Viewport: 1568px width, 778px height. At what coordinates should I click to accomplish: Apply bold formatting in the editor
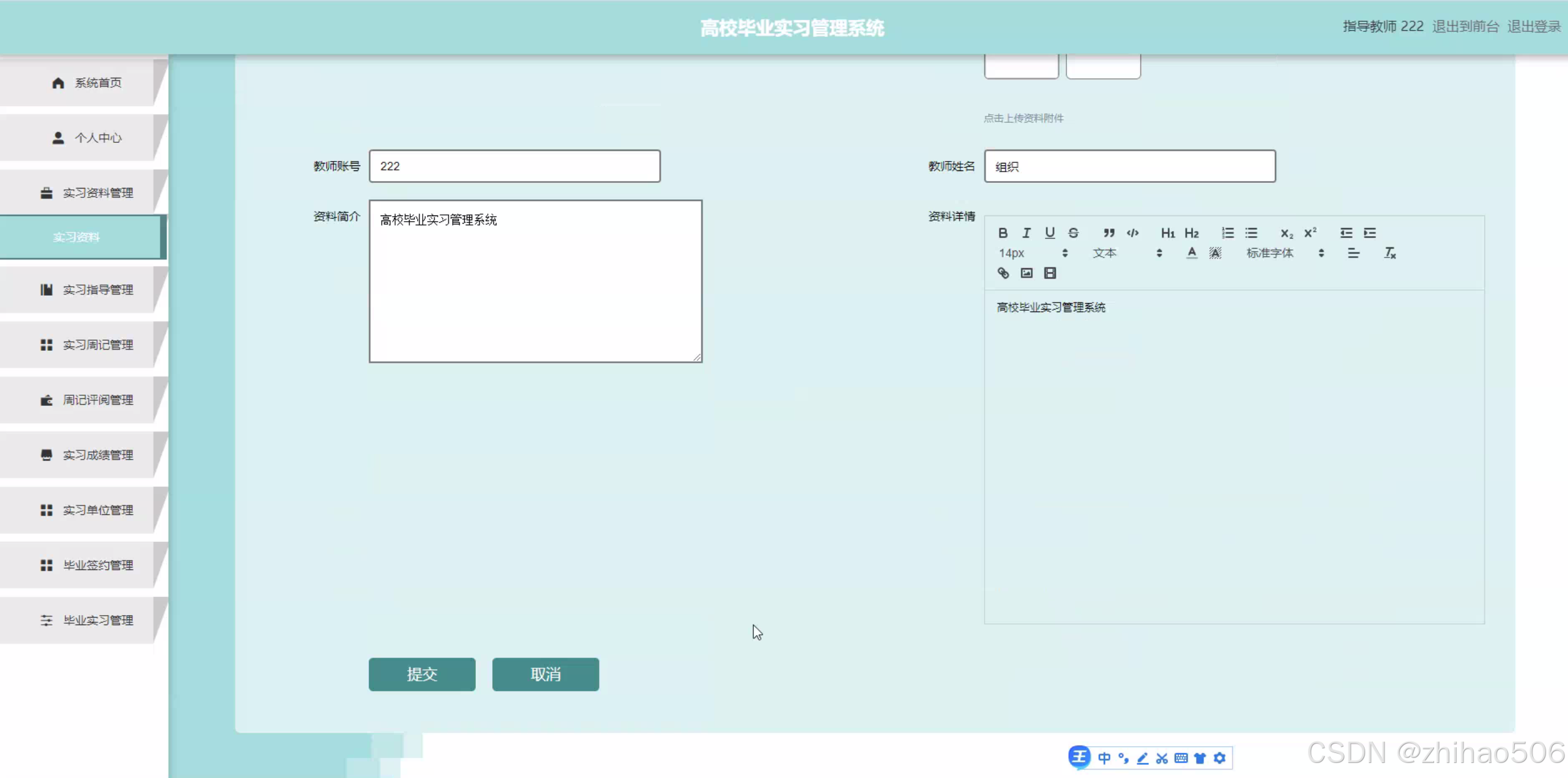[x=1003, y=233]
